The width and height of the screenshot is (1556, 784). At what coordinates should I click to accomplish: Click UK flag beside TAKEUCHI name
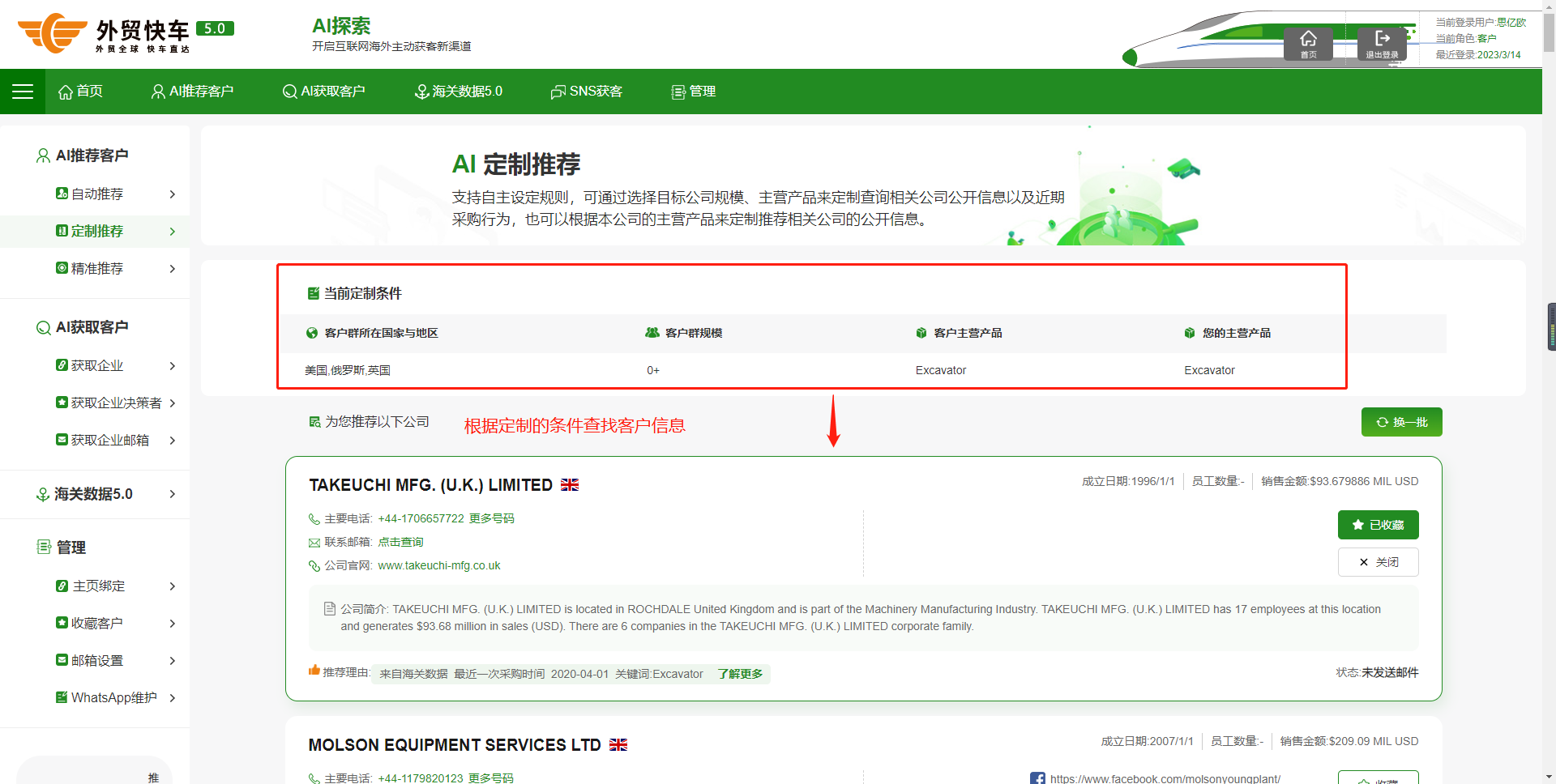[570, 485]
